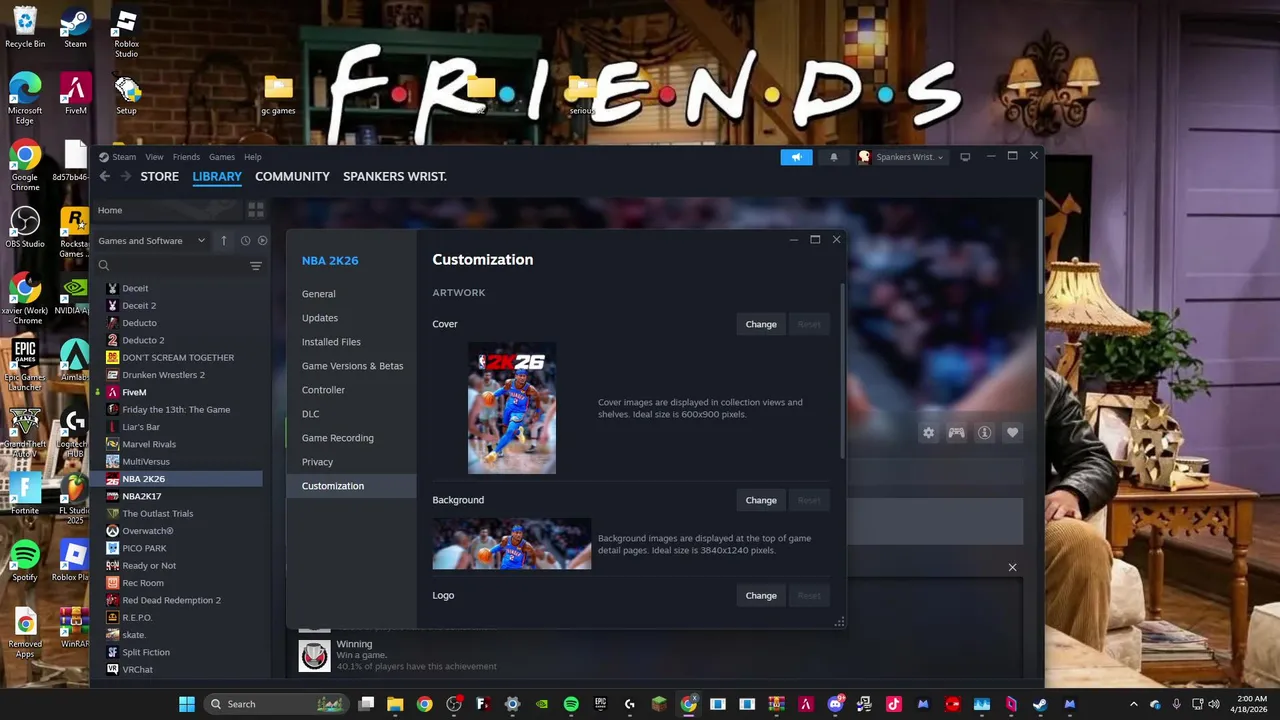Go back with the Steam back arrow

[104, 176]
